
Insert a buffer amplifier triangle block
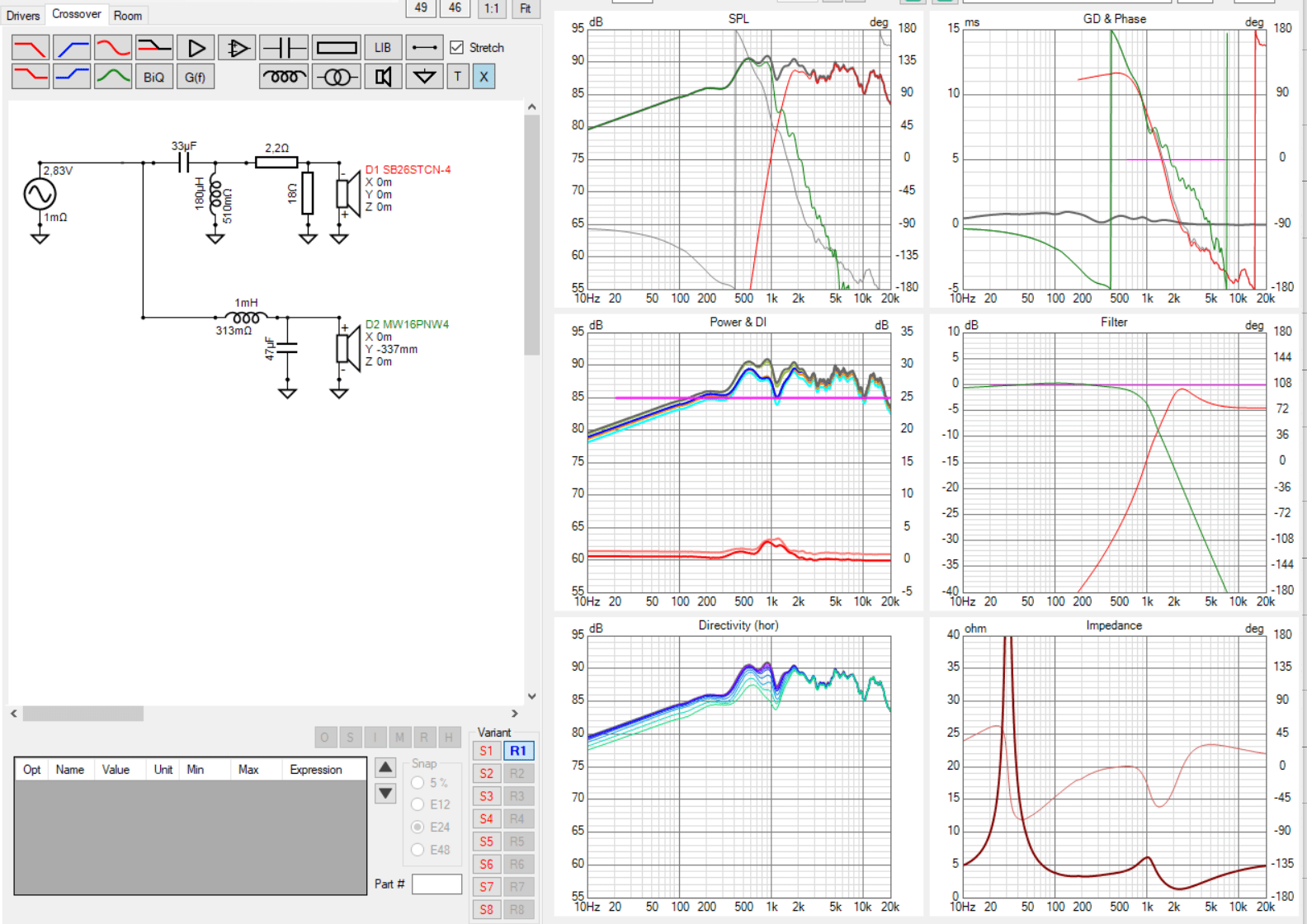click(x=196, y=48)
